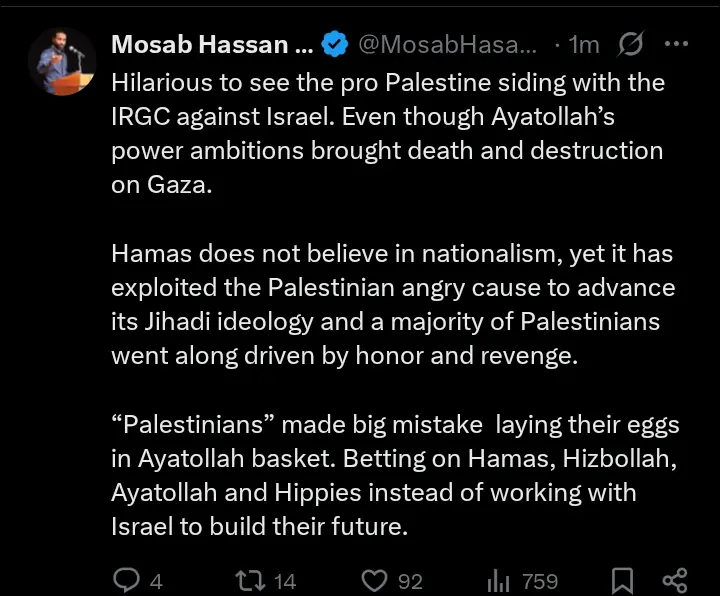Image resolution: width=720 pixels, height=596 pixels.
Task: Open the share post icon
Action: click(x=675, y=580)
